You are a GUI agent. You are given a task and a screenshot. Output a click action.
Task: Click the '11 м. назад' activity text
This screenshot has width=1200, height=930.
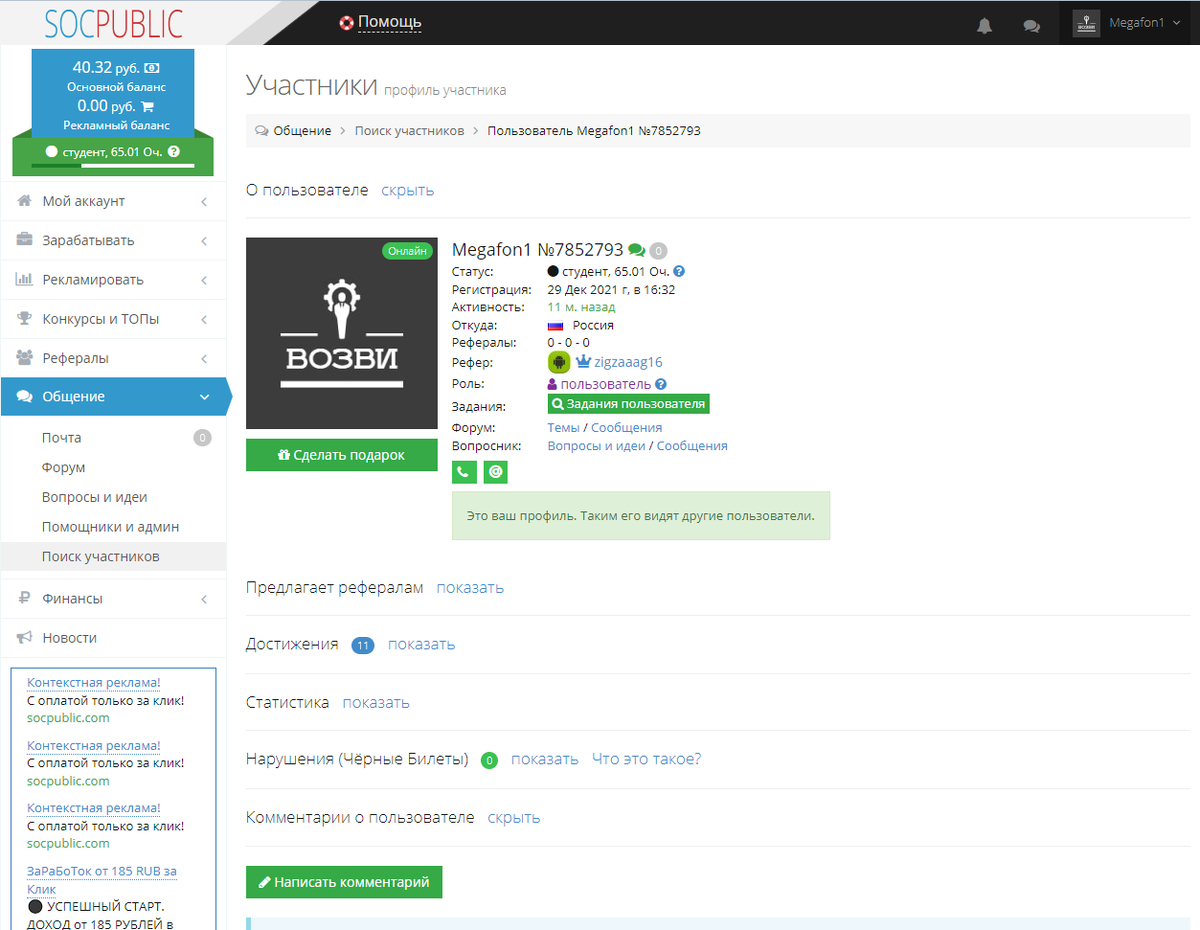point(581,307)
